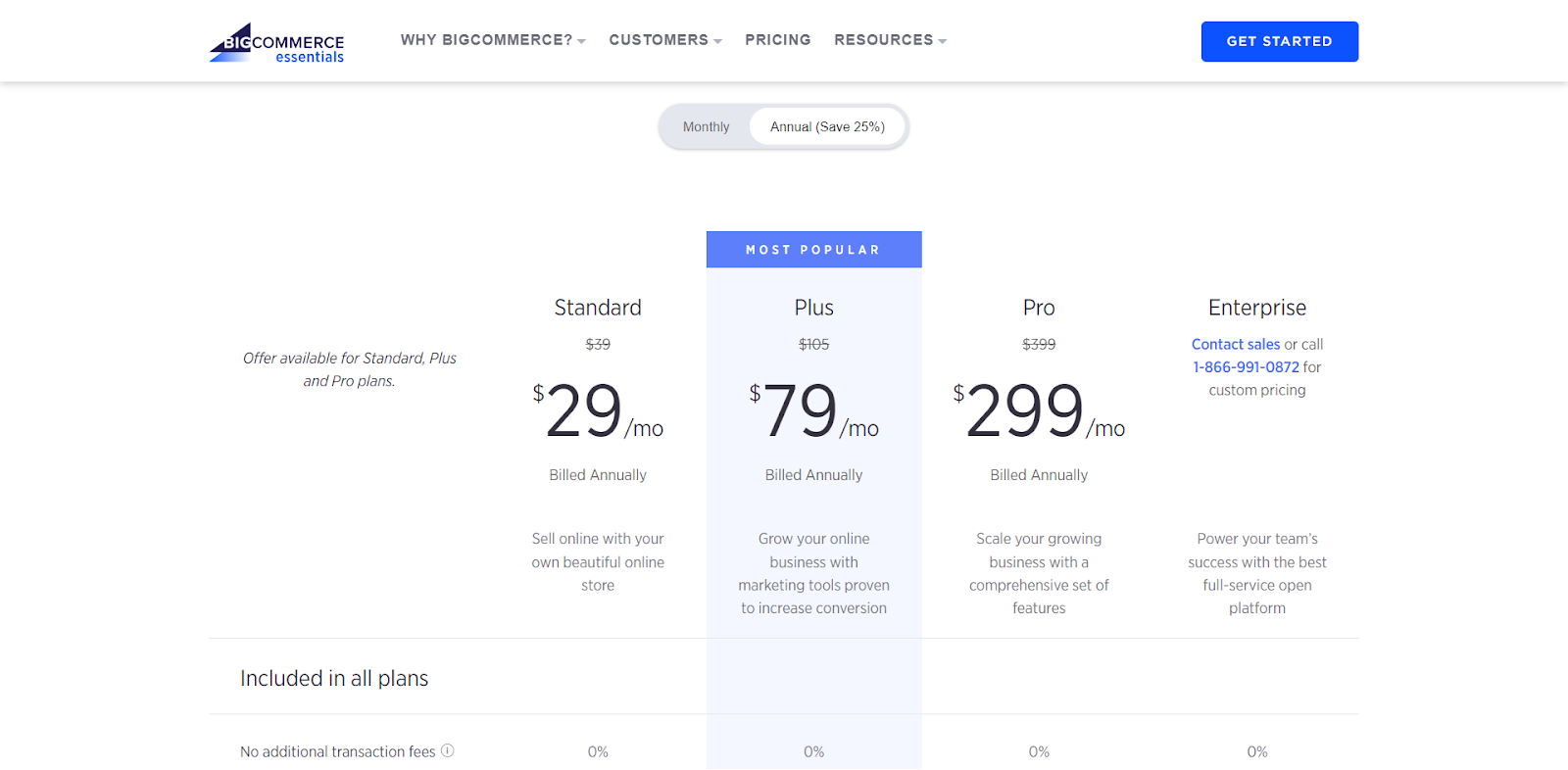Click the struck-through $399 price

coord(1039,344)
